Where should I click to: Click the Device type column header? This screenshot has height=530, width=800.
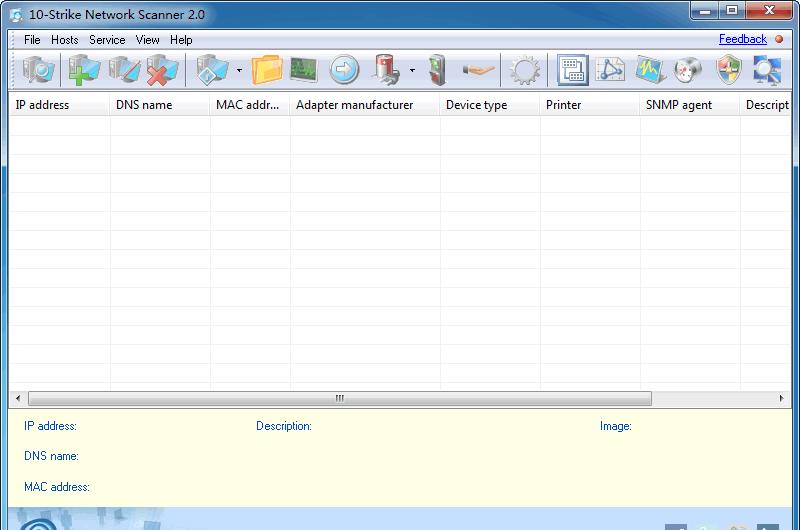pos(490,105)
